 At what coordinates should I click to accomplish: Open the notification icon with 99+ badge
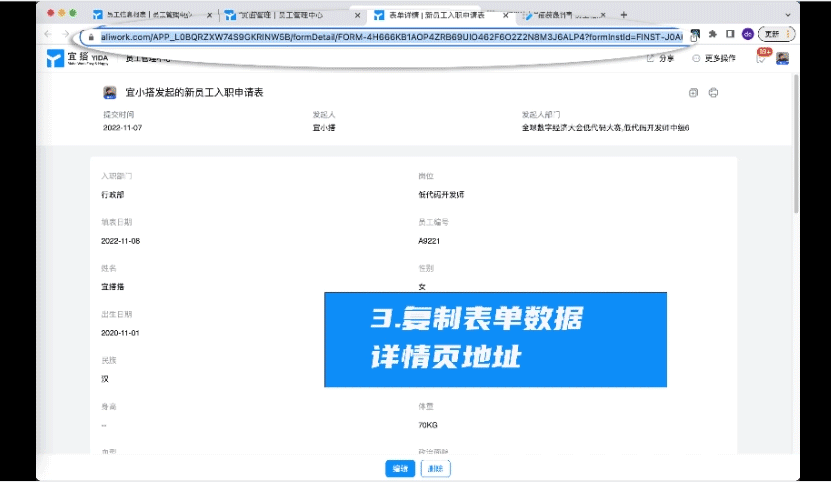[762, 57]
